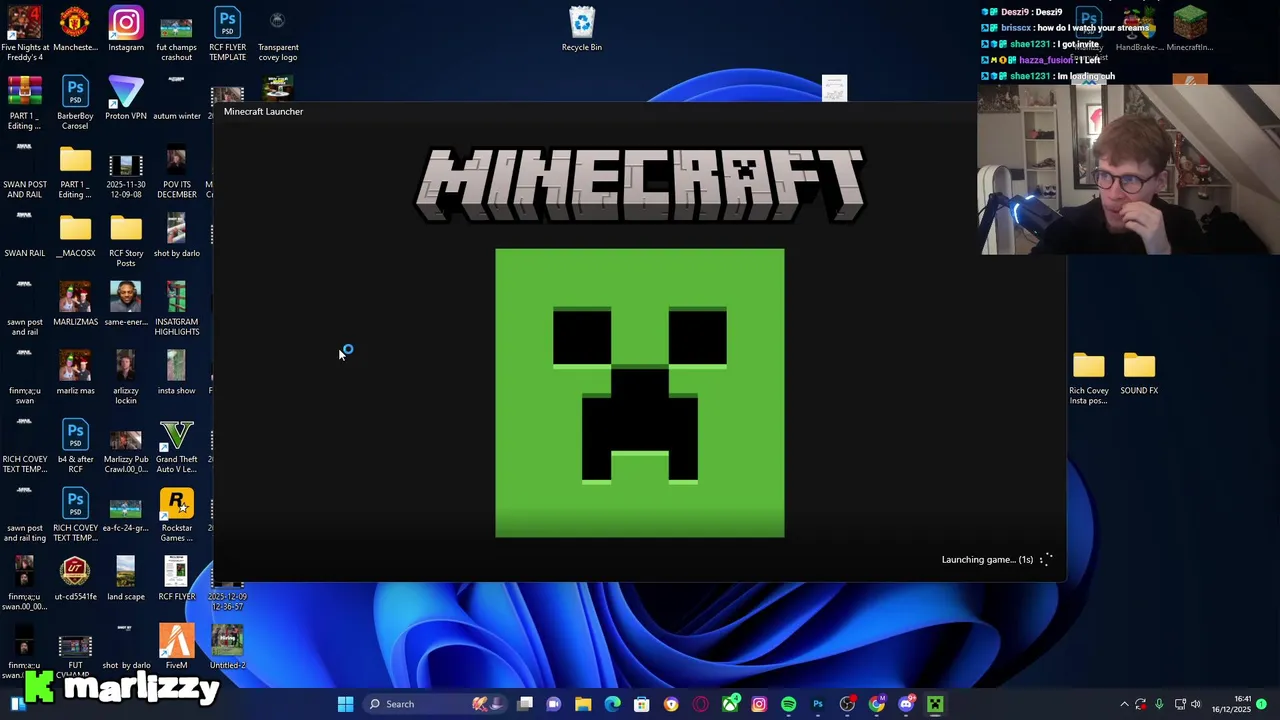This screenshot has width=1280, height=720.
Task: Open the BarberBoy Carosel PSD file
Action: pyautogui.click(x=75, y=101)
